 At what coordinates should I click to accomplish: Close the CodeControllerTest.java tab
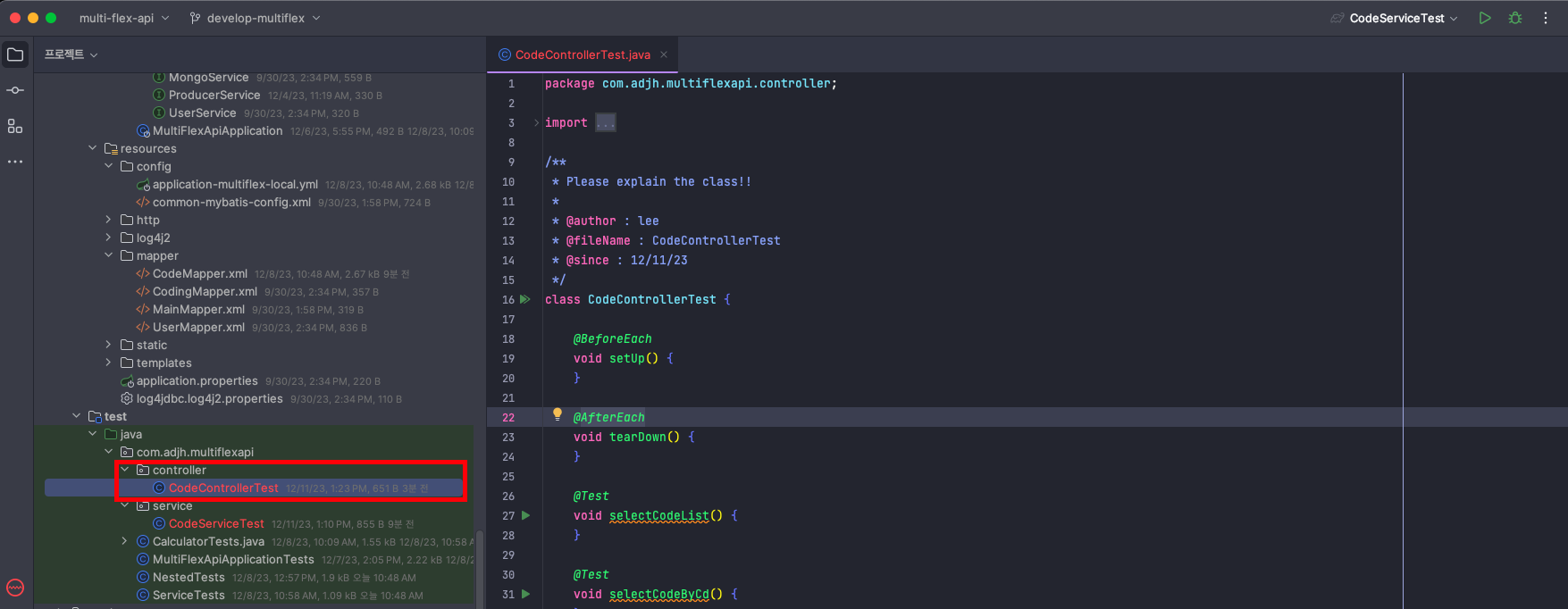point(664,54)
